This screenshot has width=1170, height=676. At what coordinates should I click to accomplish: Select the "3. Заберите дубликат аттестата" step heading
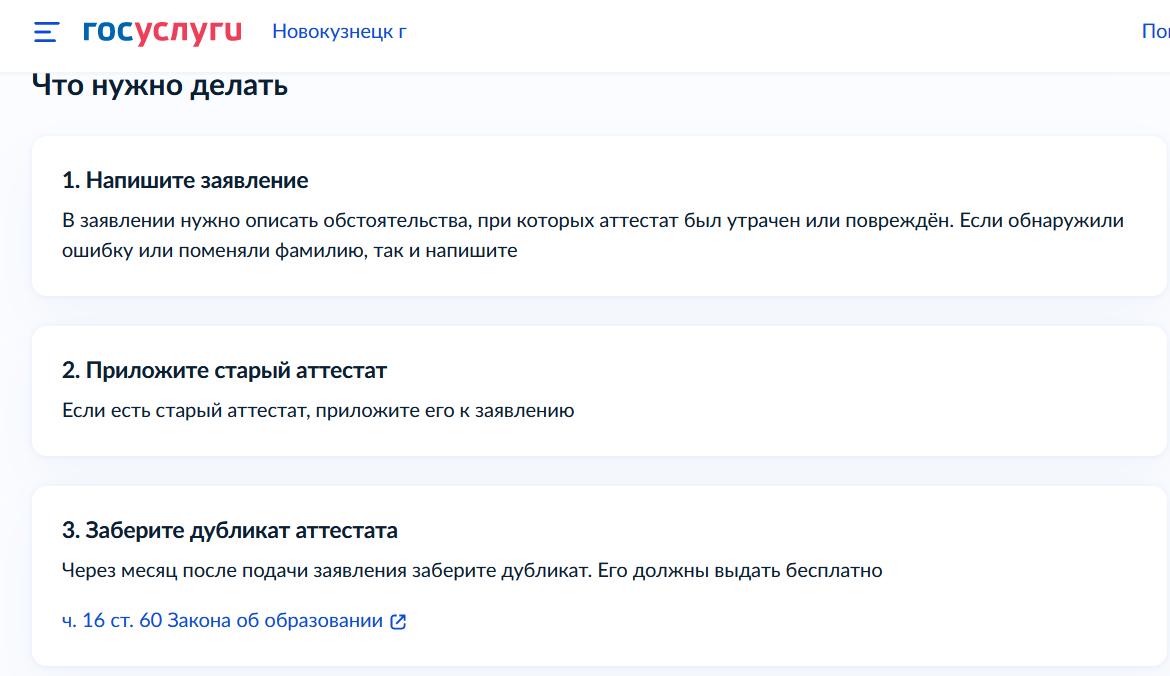click(x=230, y=531)
